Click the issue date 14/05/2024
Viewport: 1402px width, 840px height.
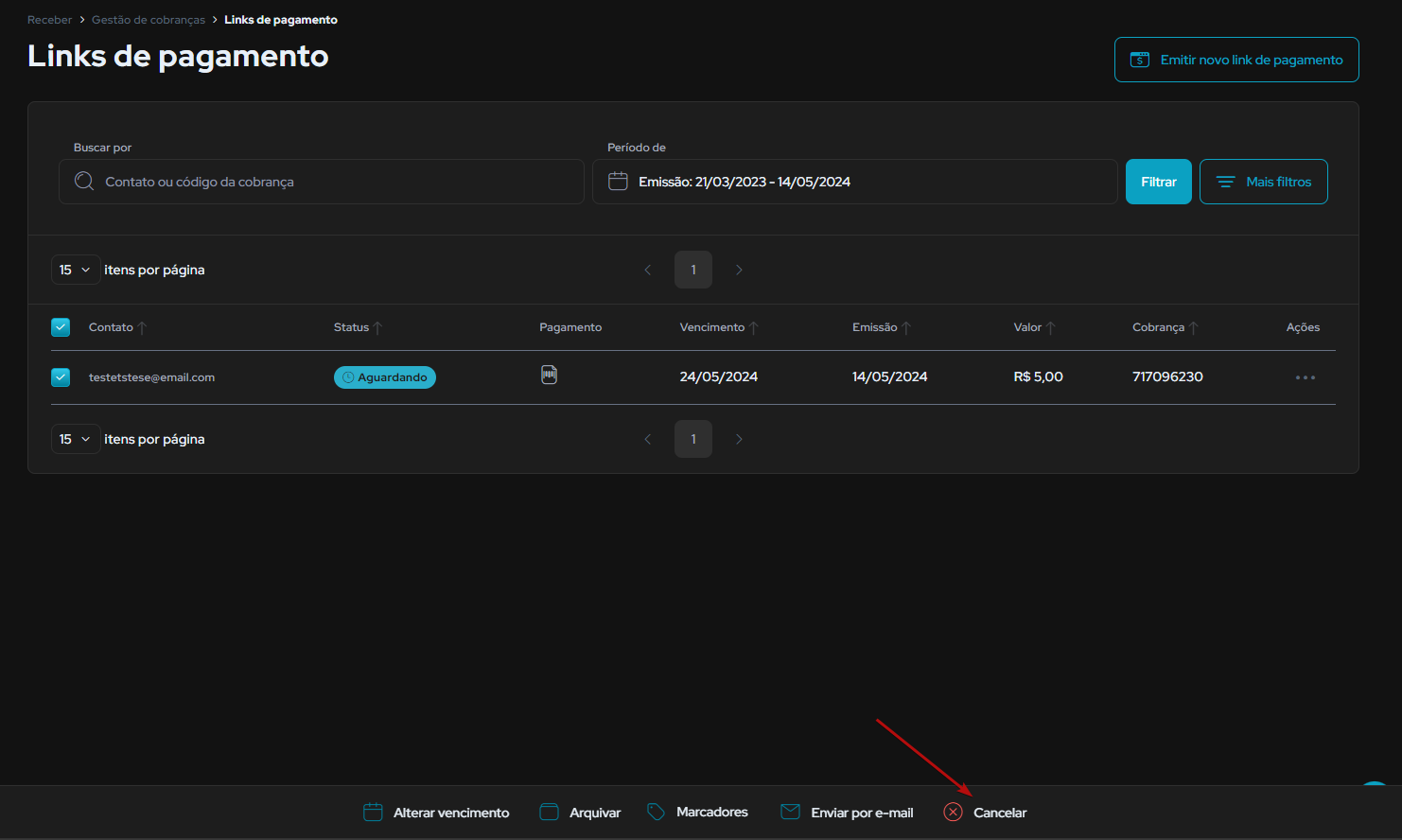[890, 376]
